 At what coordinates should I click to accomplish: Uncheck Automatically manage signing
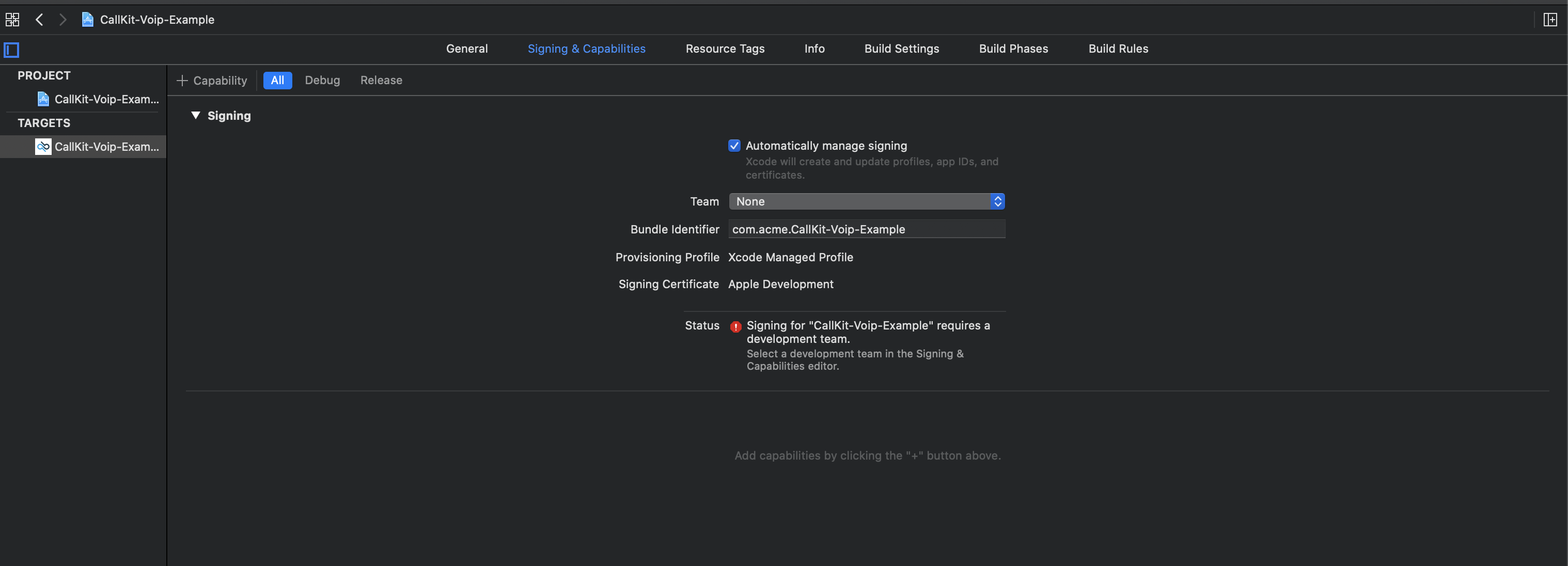(734, 146)
